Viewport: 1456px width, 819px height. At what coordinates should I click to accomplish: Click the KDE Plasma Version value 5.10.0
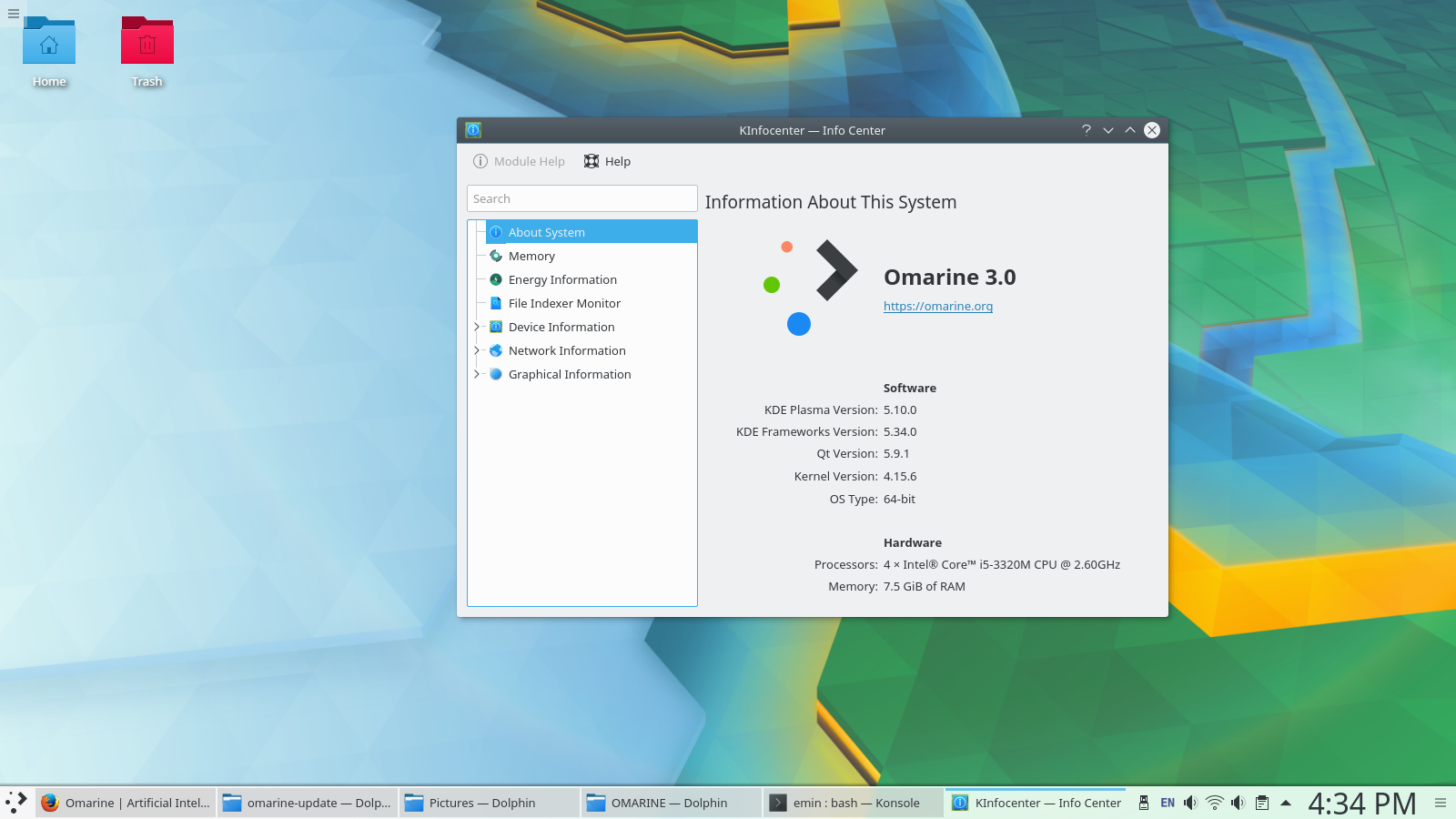[x=900, y=409]
